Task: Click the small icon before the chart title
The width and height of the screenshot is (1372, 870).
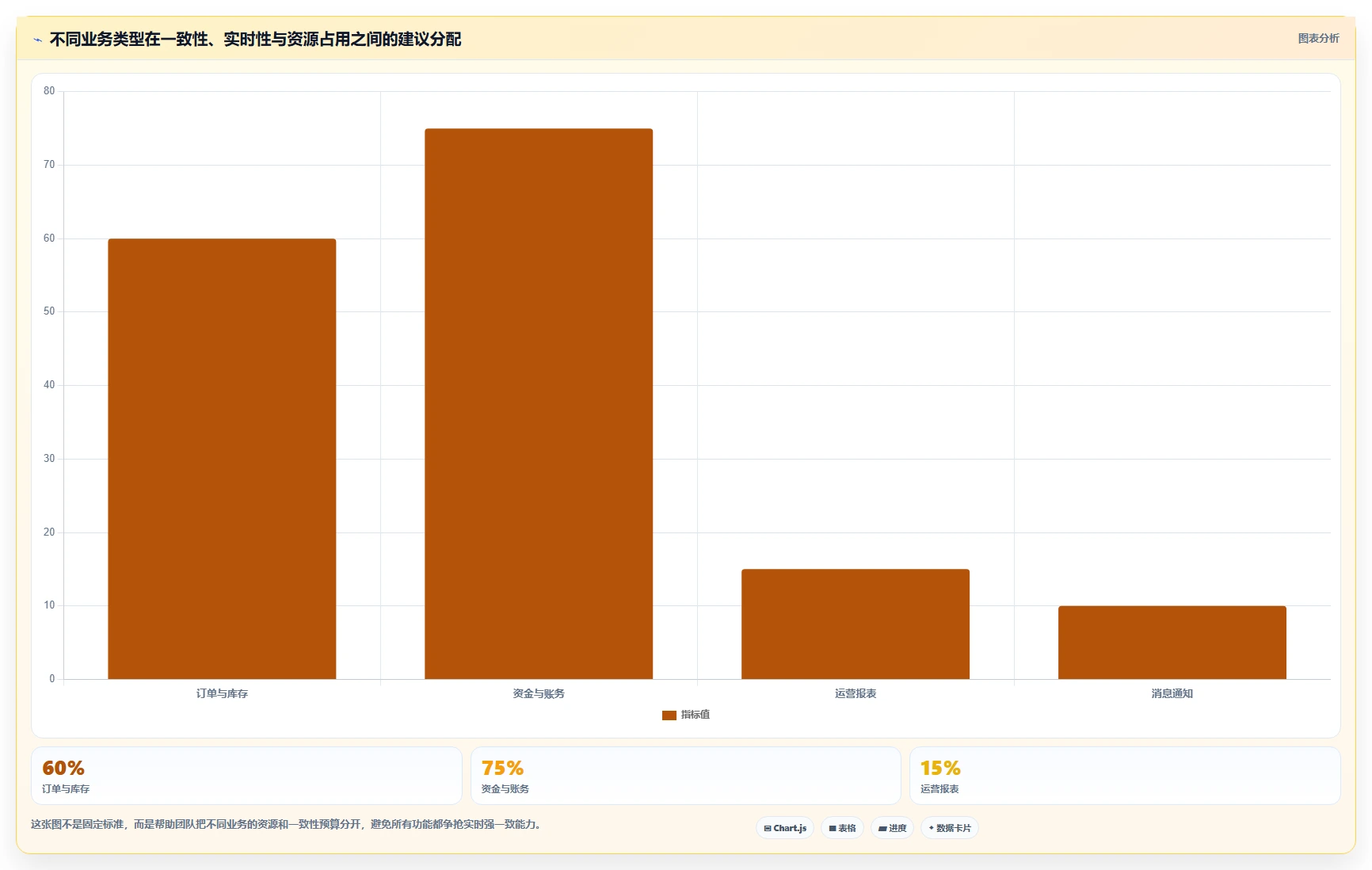Action: coord(37,40)
